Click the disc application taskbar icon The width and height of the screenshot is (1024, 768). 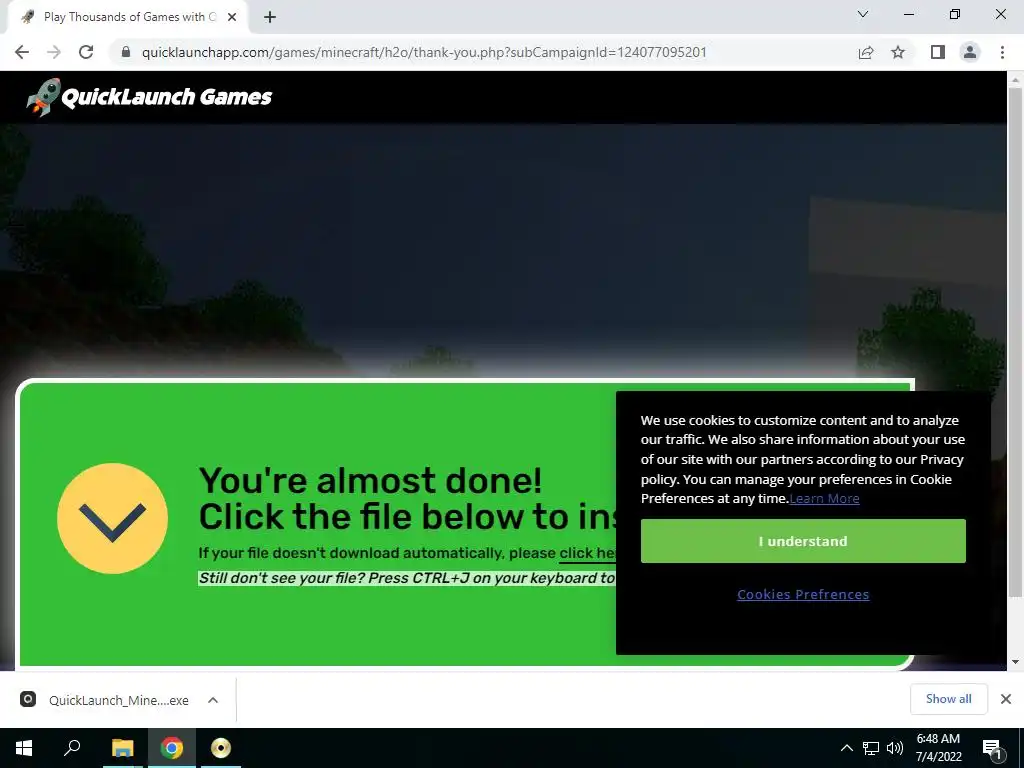221,748
